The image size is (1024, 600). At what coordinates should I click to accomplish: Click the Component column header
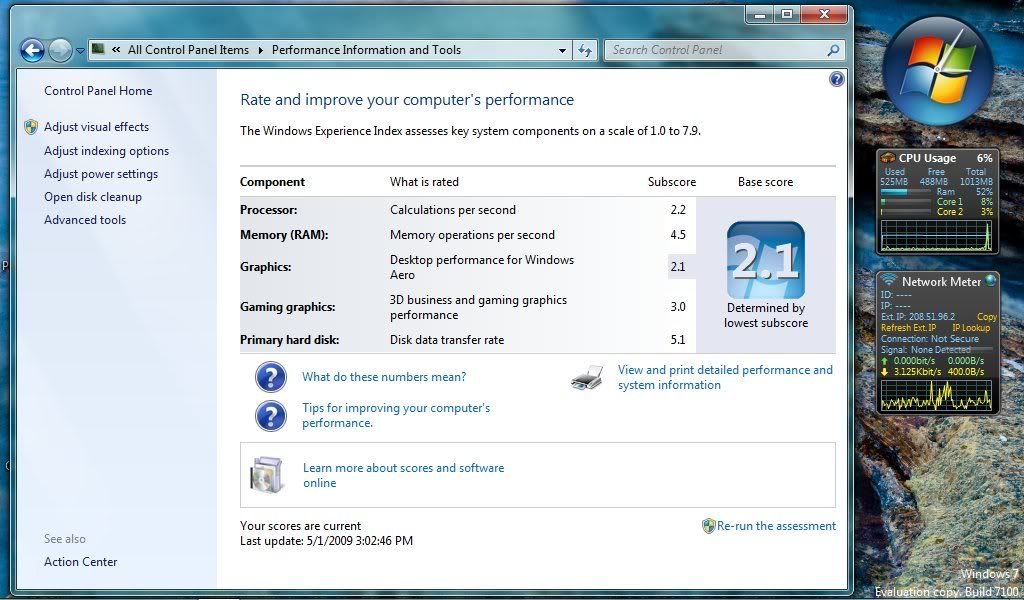272,182
